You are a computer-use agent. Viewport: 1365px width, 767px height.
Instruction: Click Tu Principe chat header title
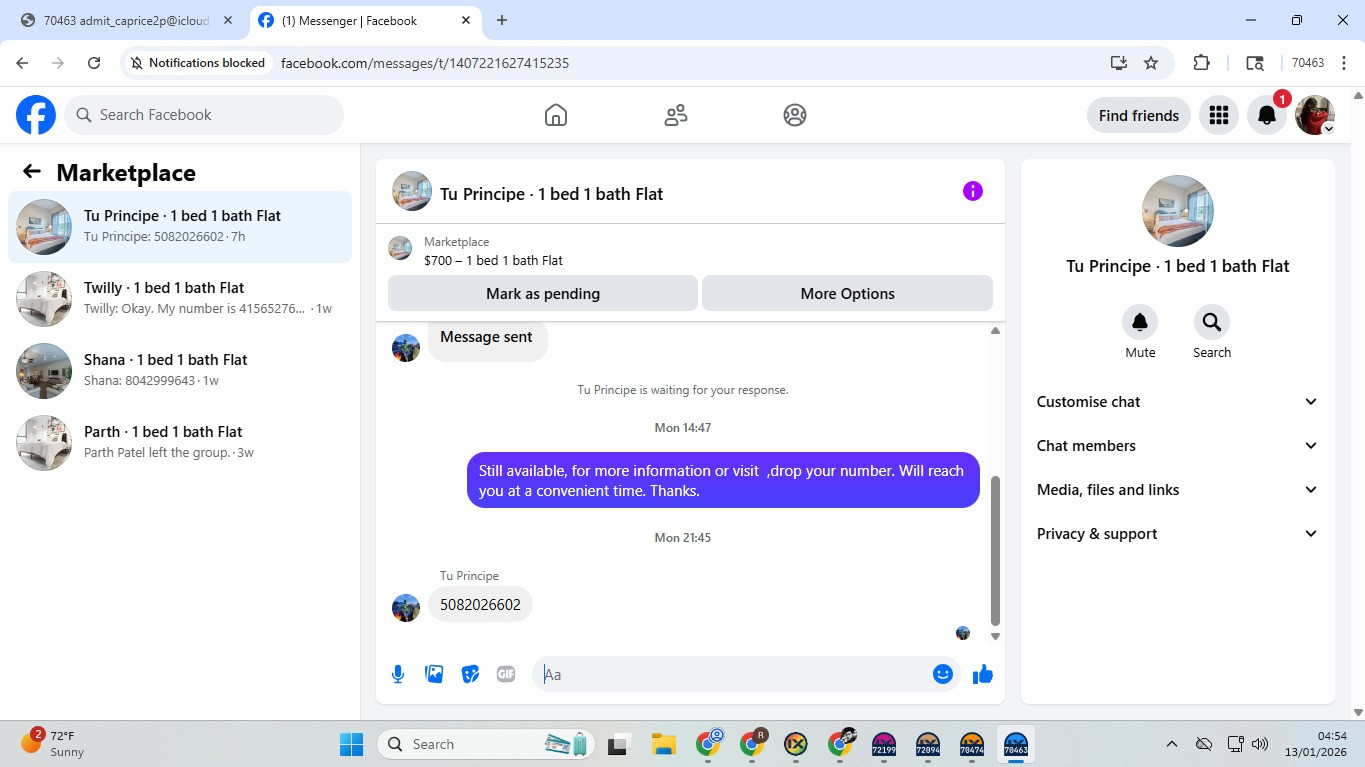click(x=552, y=194)
